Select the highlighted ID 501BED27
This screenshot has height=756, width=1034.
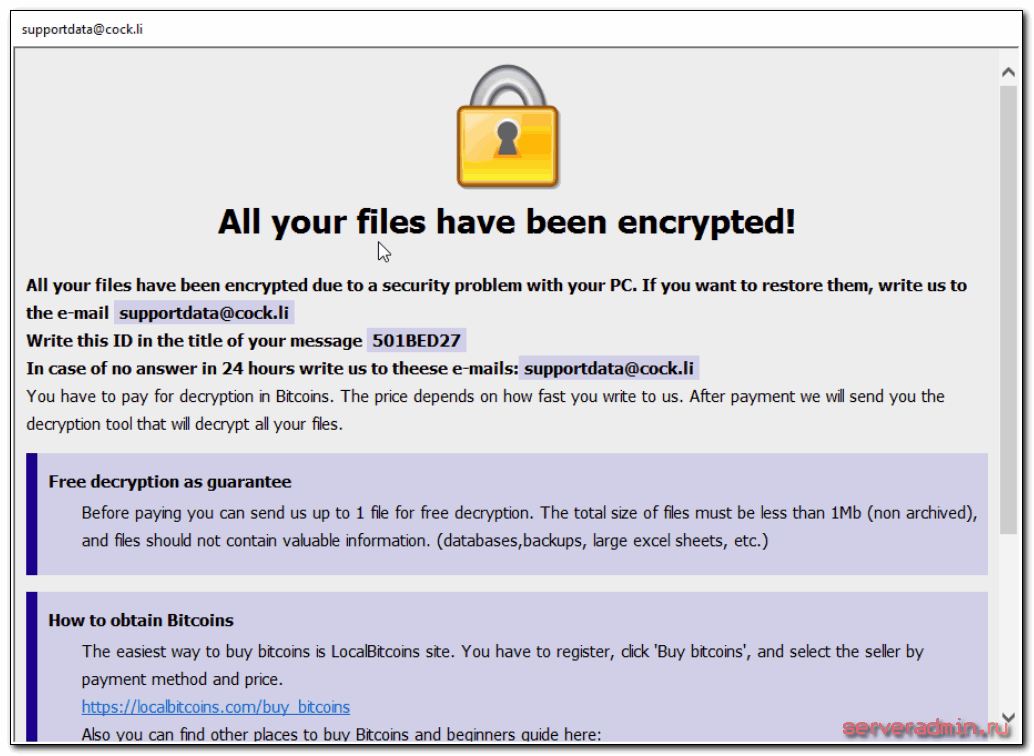[x=416, y=341]
